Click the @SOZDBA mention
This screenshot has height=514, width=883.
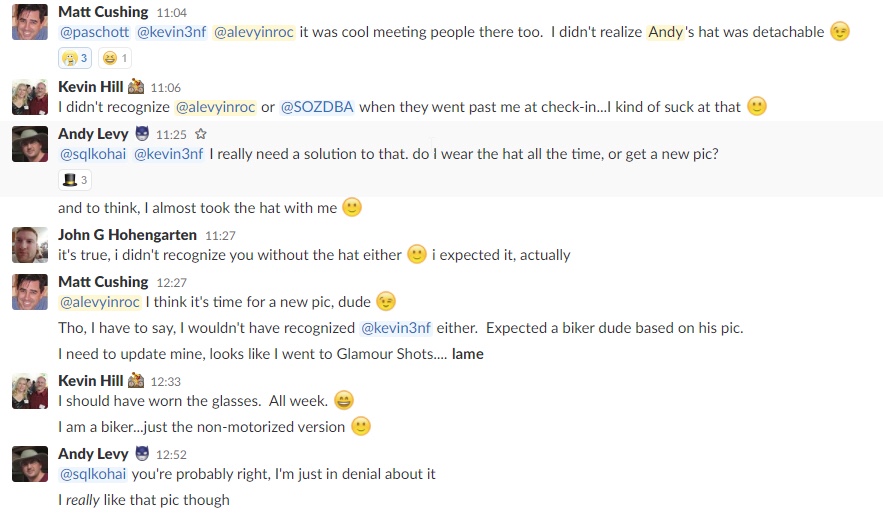tap(317, 107)
